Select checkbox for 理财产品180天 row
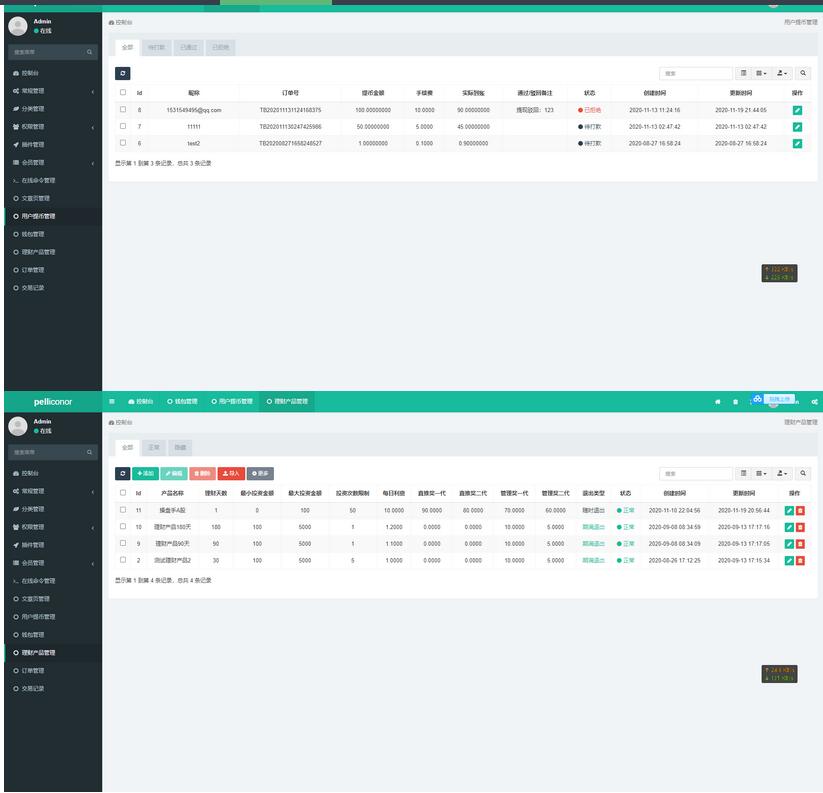The height and width of the screenshot is (793, 823). pos(123,526)
